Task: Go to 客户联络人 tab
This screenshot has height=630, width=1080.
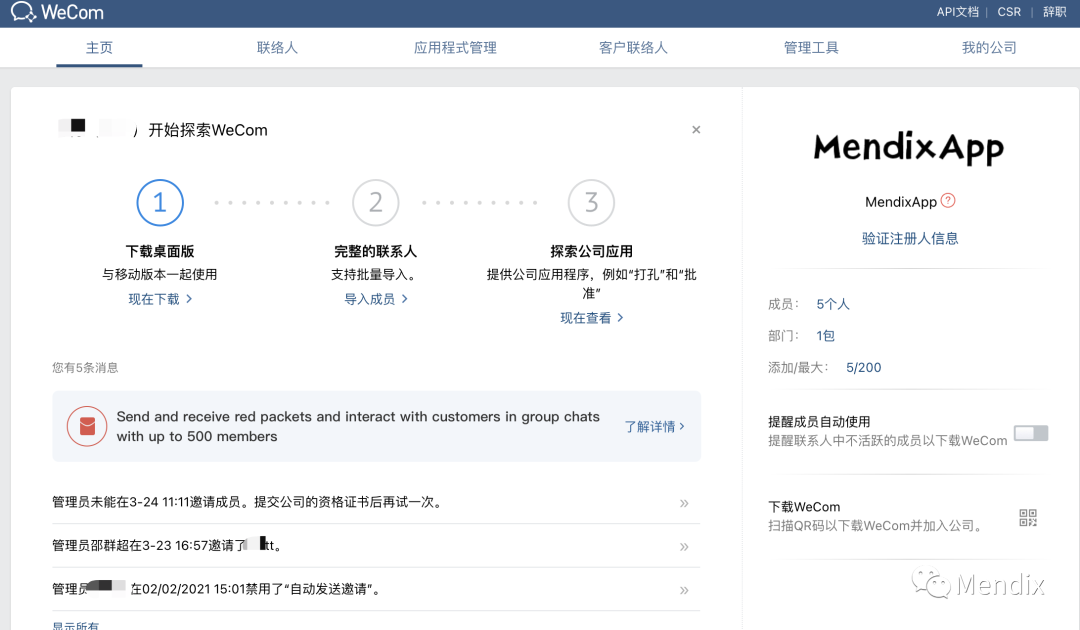Action: point(633,48)
